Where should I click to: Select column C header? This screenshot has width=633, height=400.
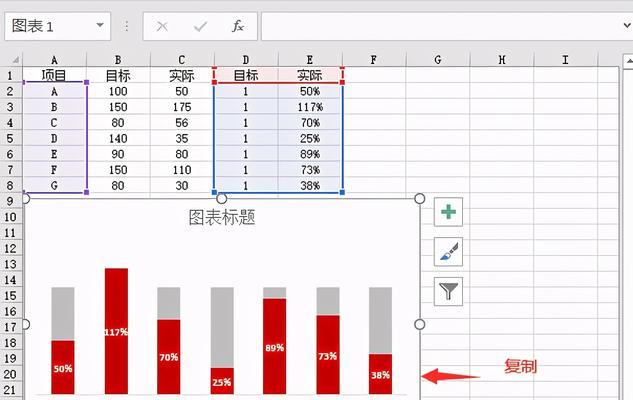182,60
